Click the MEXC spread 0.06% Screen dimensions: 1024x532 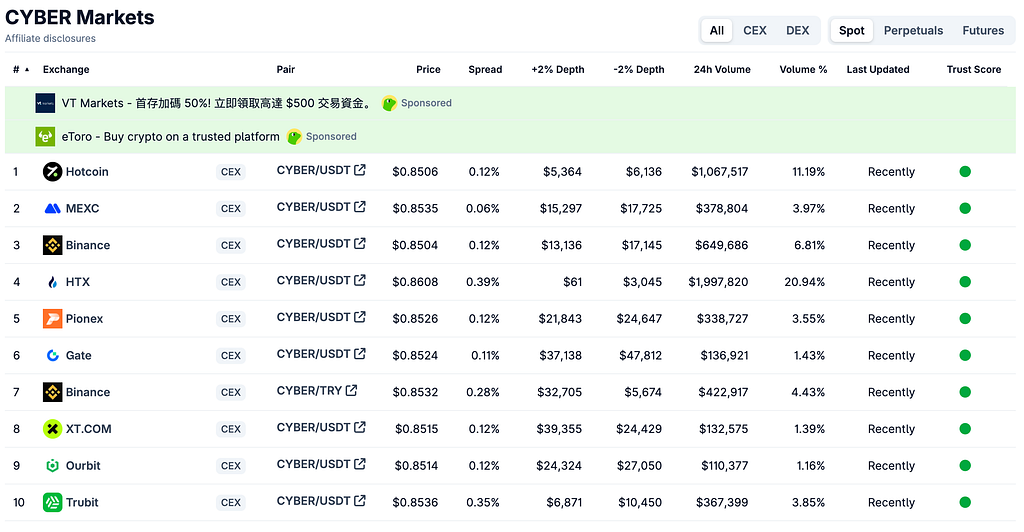click(x=483, y=209)
